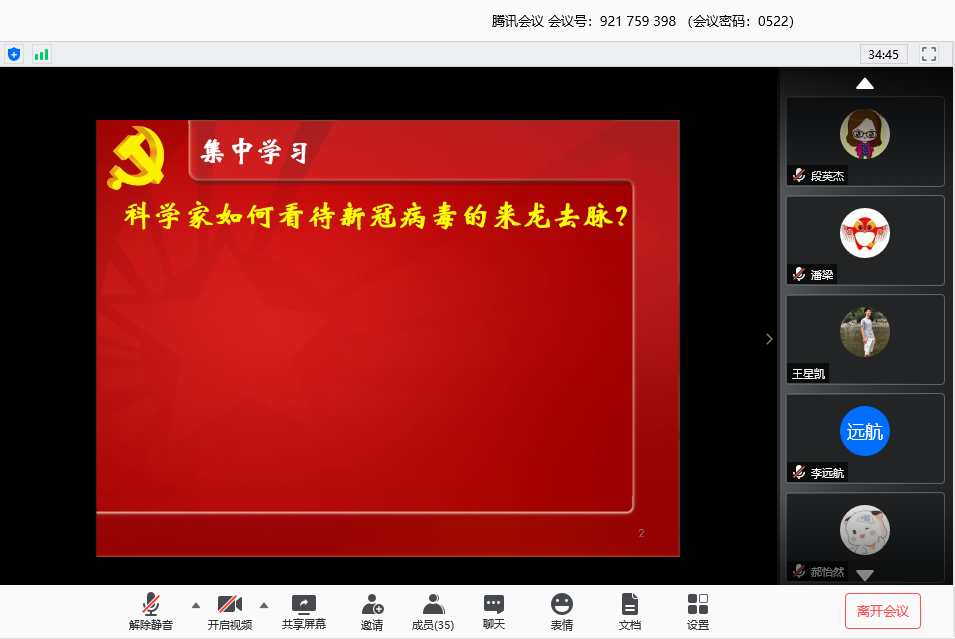The width and height of the screenshot is (955, 639).
Task: Open the 文档 documents icon
Action: (630, 610)
